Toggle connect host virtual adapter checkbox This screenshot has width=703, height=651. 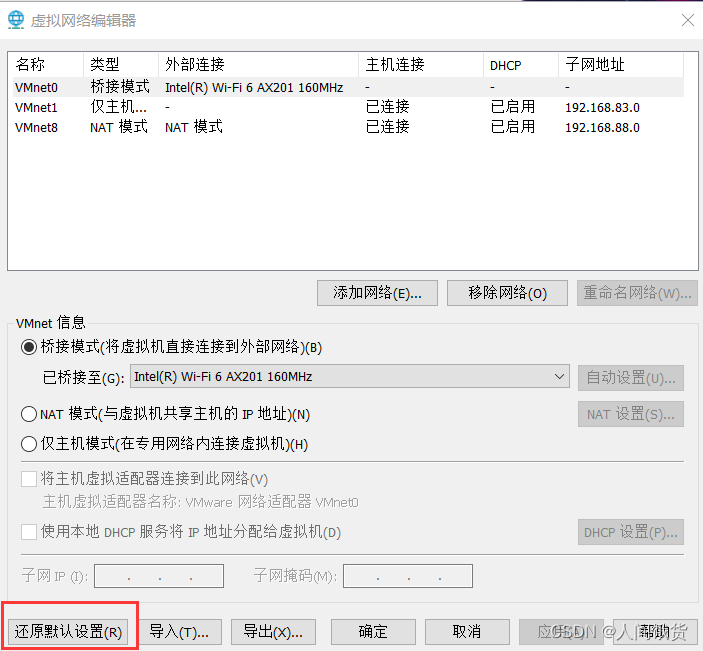click(29, 479)
